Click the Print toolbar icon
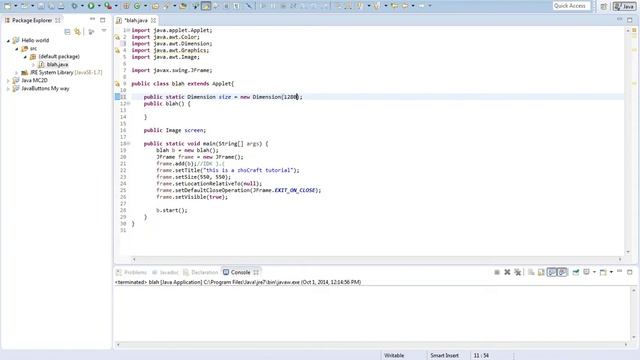The height and width of the screenshot is (360, 640). coord(61,6)
